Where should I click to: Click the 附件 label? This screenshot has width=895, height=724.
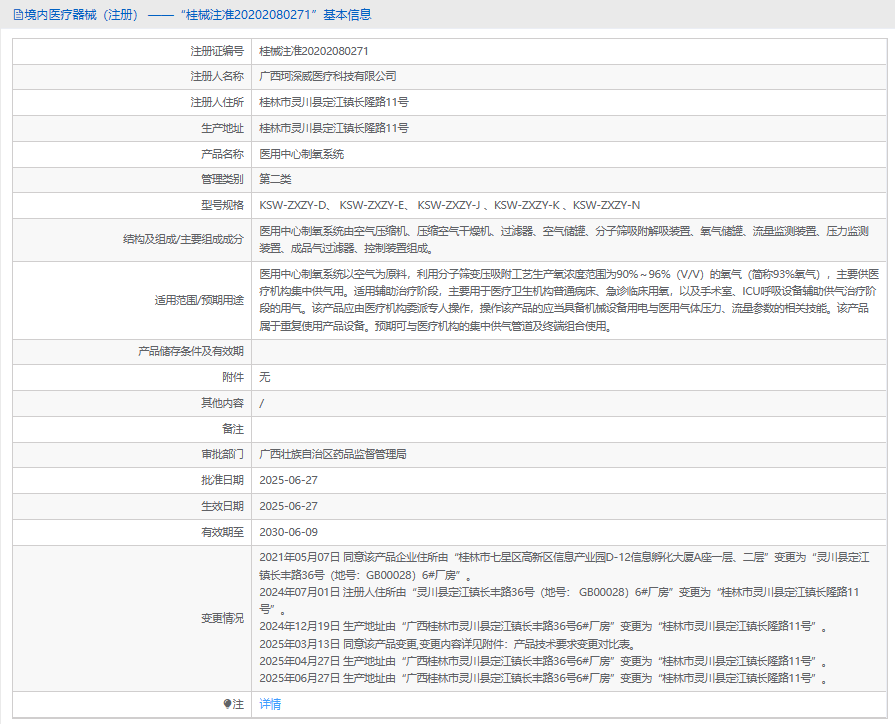click(x=233, y=377)
